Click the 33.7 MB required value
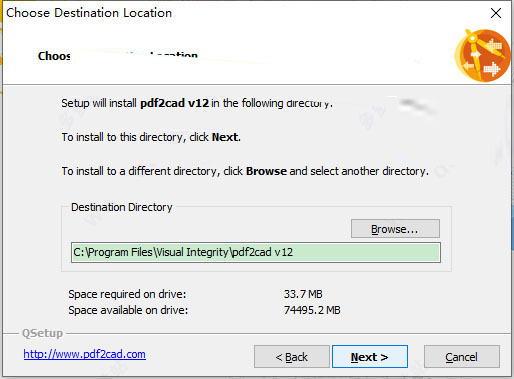This screenshot has width=514, height=379. click(x=303, y=294)
